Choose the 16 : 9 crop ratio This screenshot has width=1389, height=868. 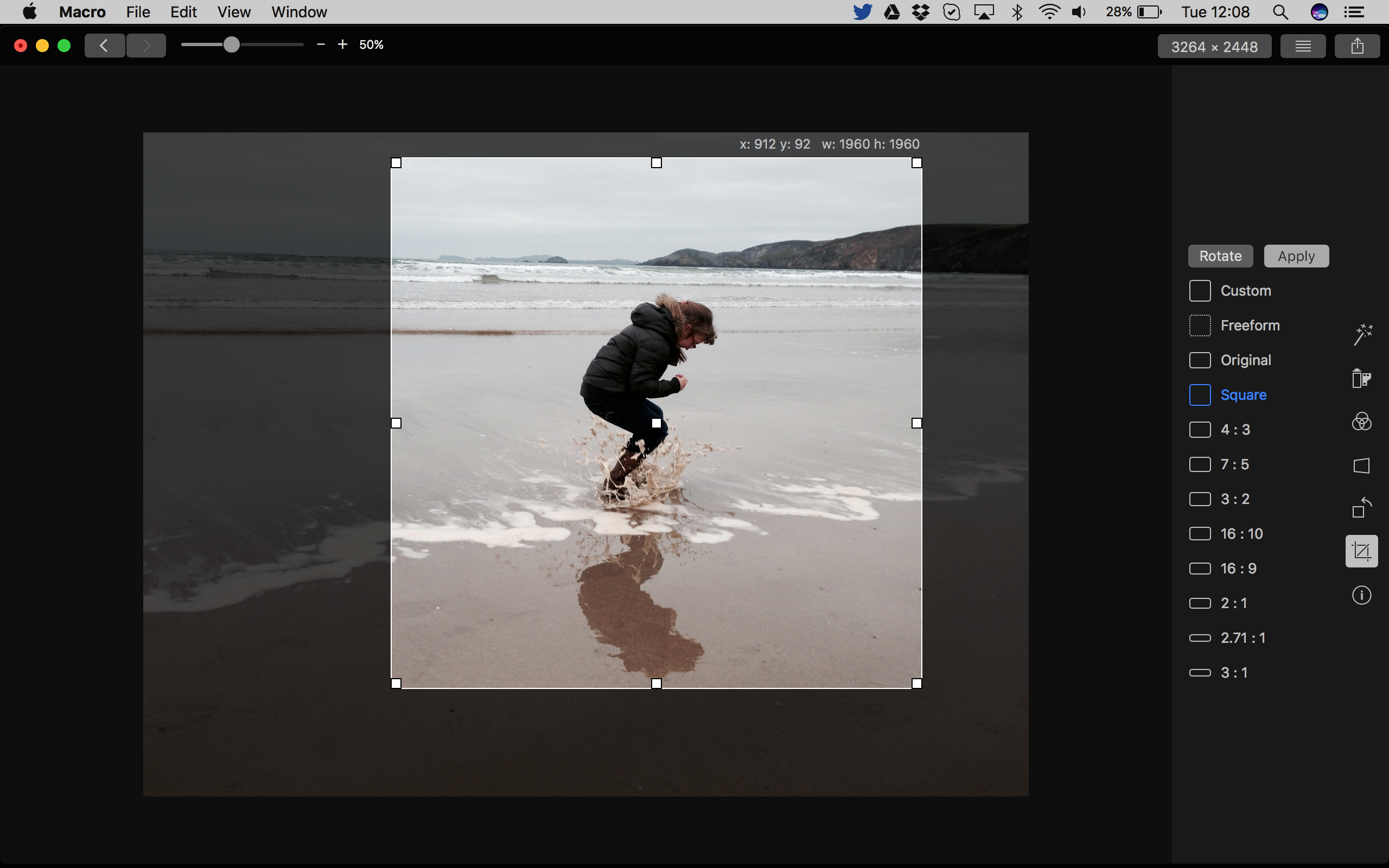coord(1238,569)
